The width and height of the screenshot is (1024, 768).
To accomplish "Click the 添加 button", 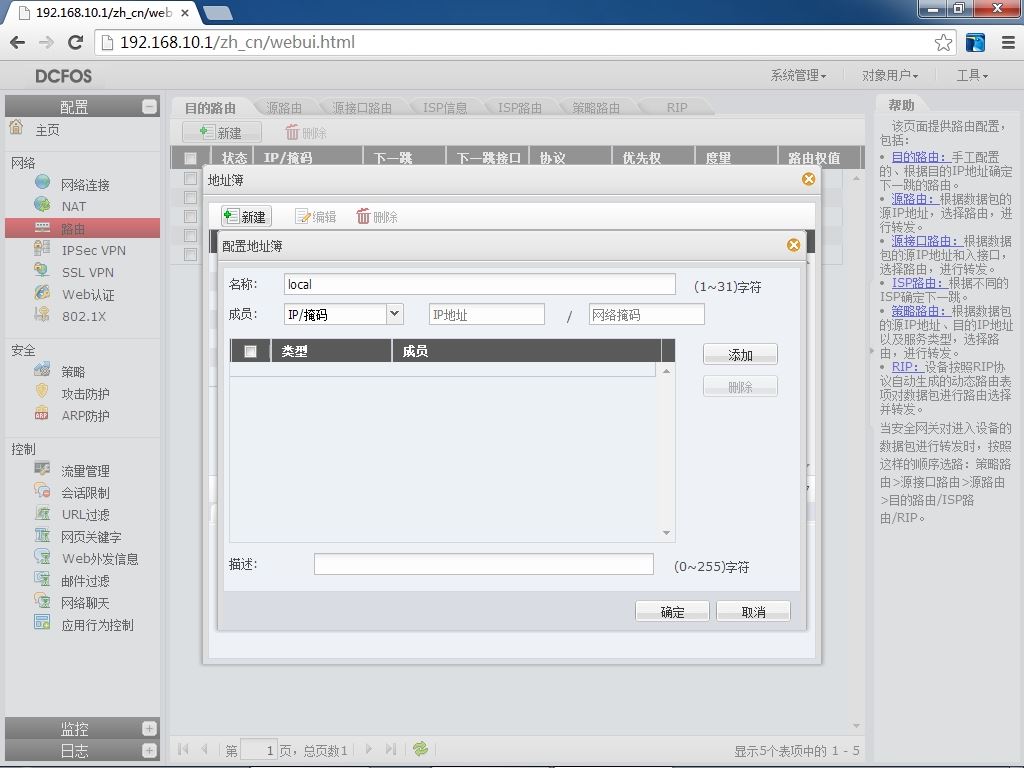I will coord(740,355).
